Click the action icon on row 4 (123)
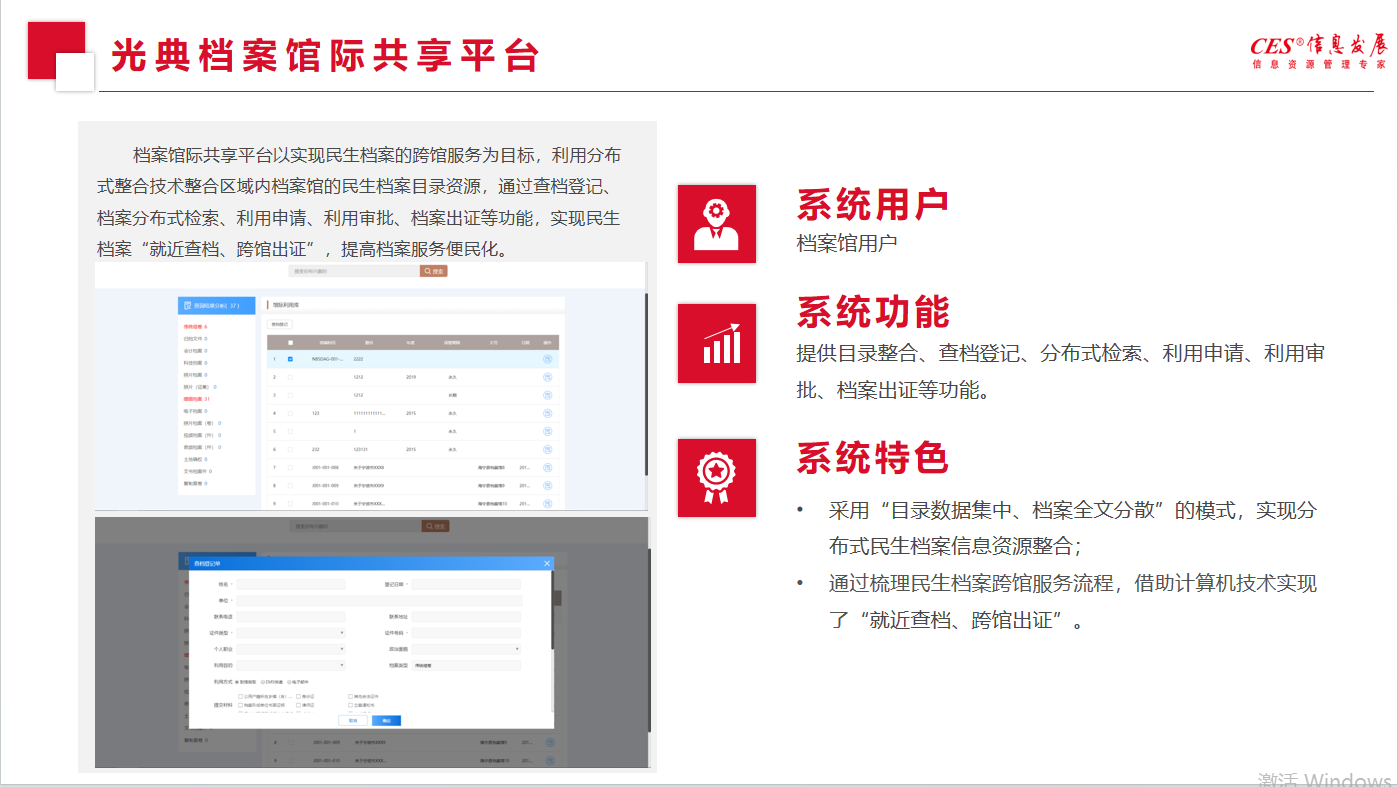The image size is (1398, 787). (x=548, y=413)
